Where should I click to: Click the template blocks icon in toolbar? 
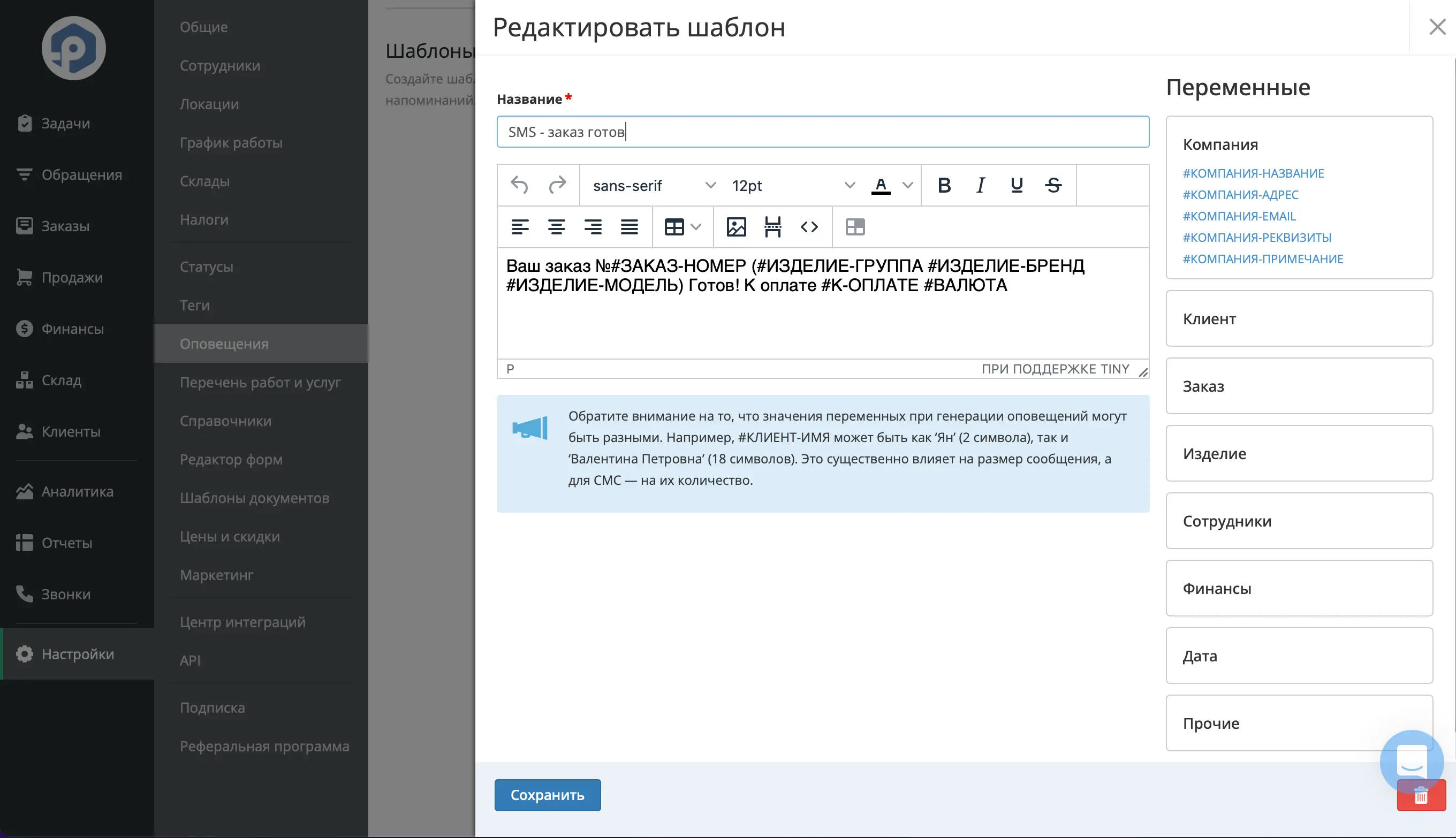point(855,227)
